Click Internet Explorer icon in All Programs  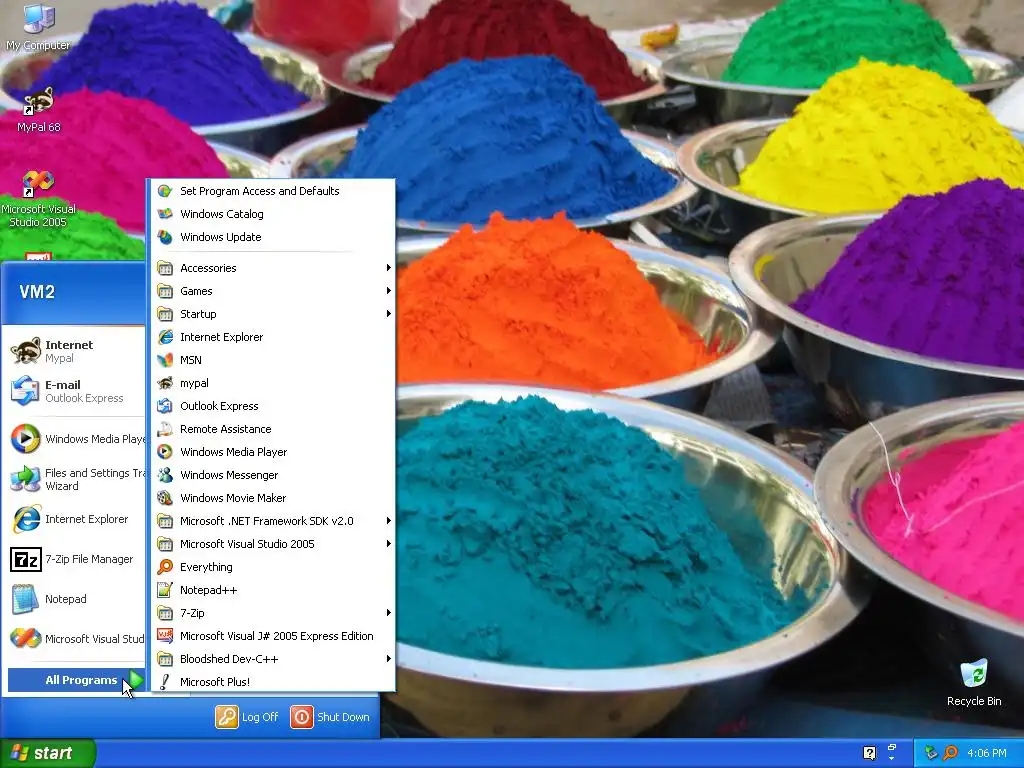(x=165, y=337)
